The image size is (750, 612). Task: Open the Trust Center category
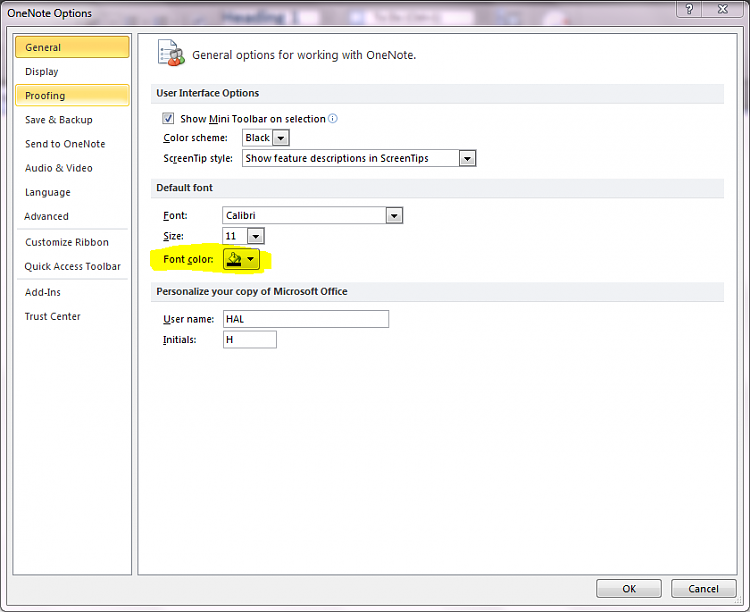click(x=72, y=316)
